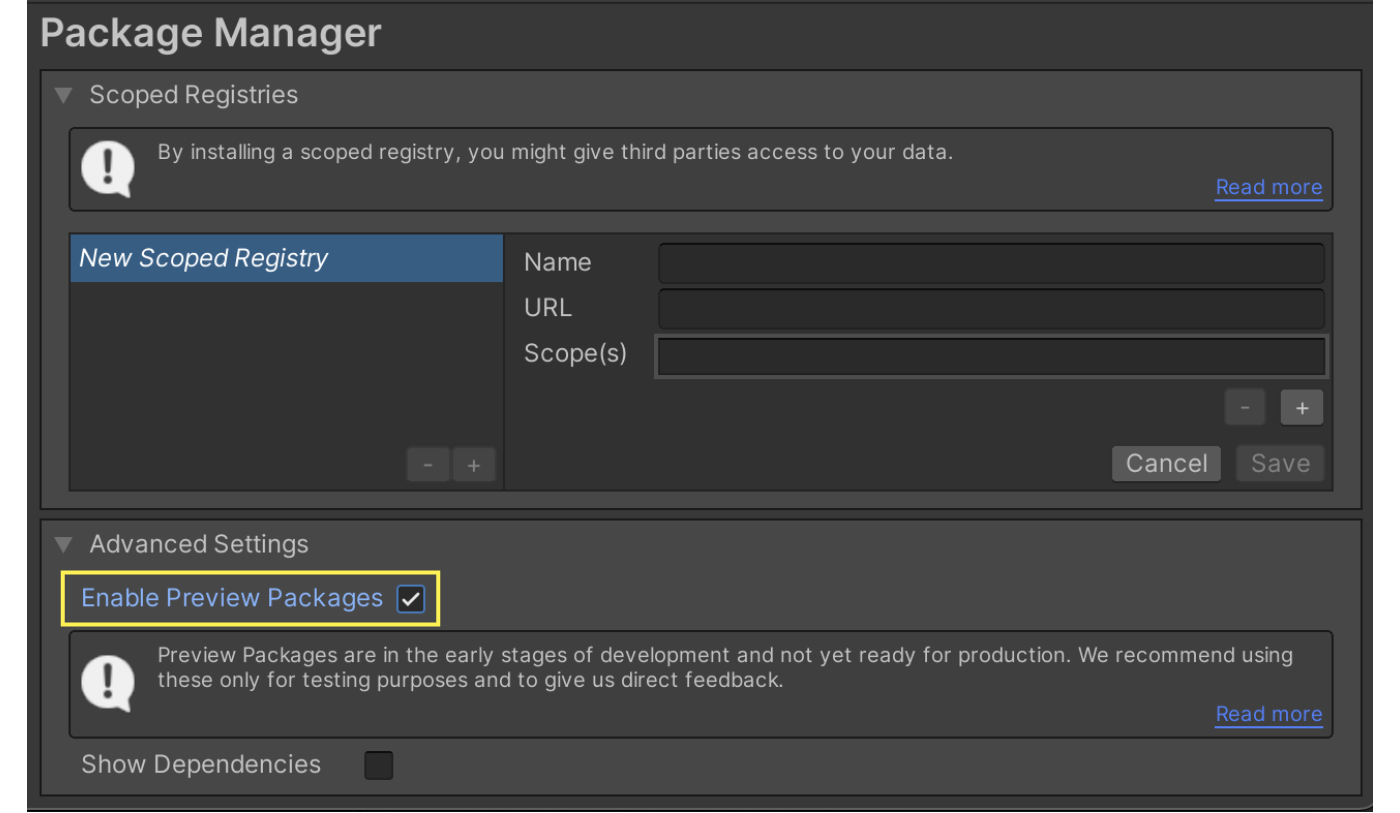1400x813 pixels.
Task: Click the plus icon to add a scope
Action: (1301, 407)
